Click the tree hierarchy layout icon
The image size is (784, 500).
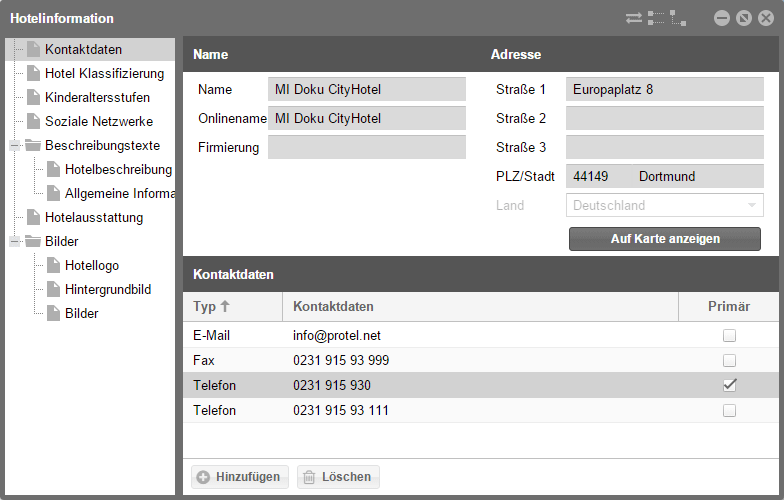(x=678, y=18)
